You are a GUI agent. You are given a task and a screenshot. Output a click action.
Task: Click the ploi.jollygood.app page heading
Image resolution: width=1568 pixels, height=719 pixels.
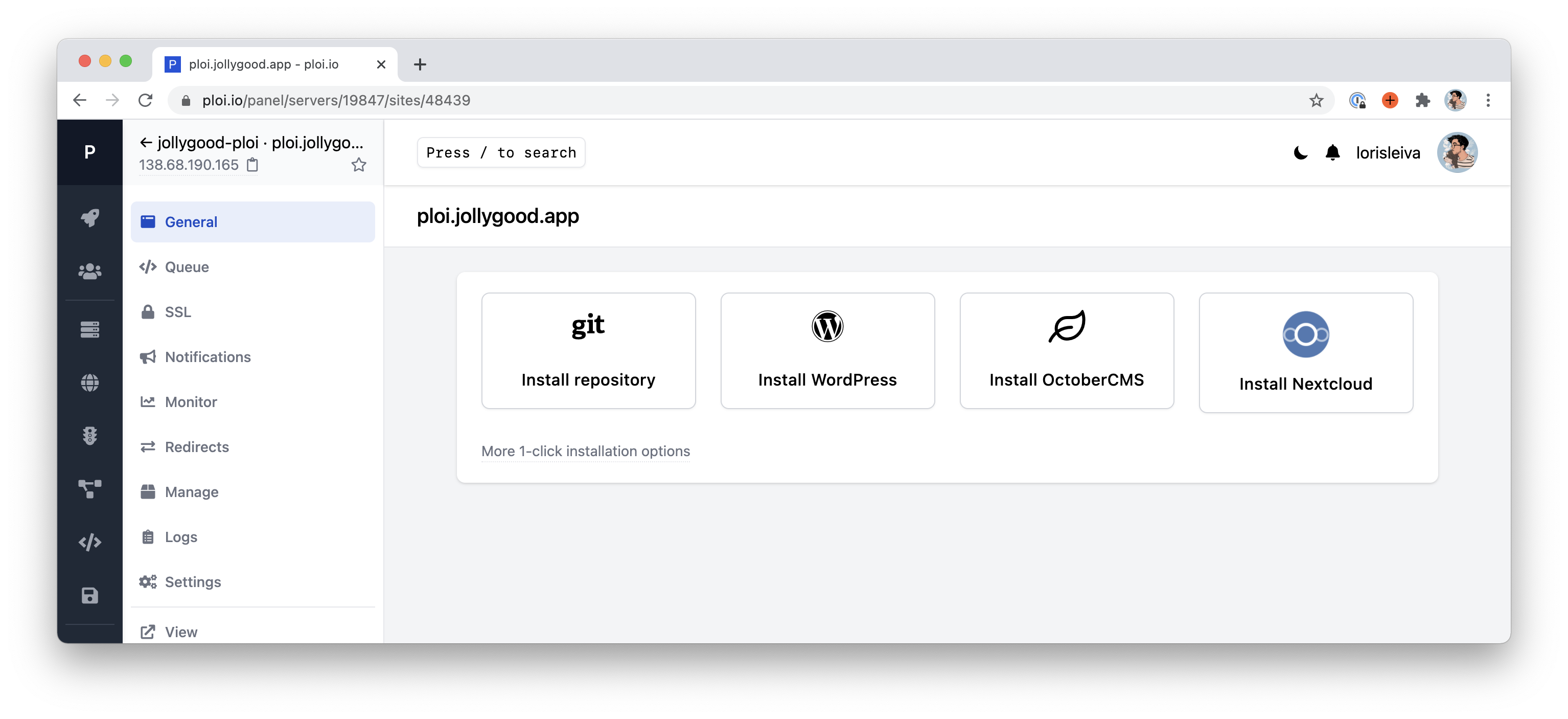pos(498,216)
